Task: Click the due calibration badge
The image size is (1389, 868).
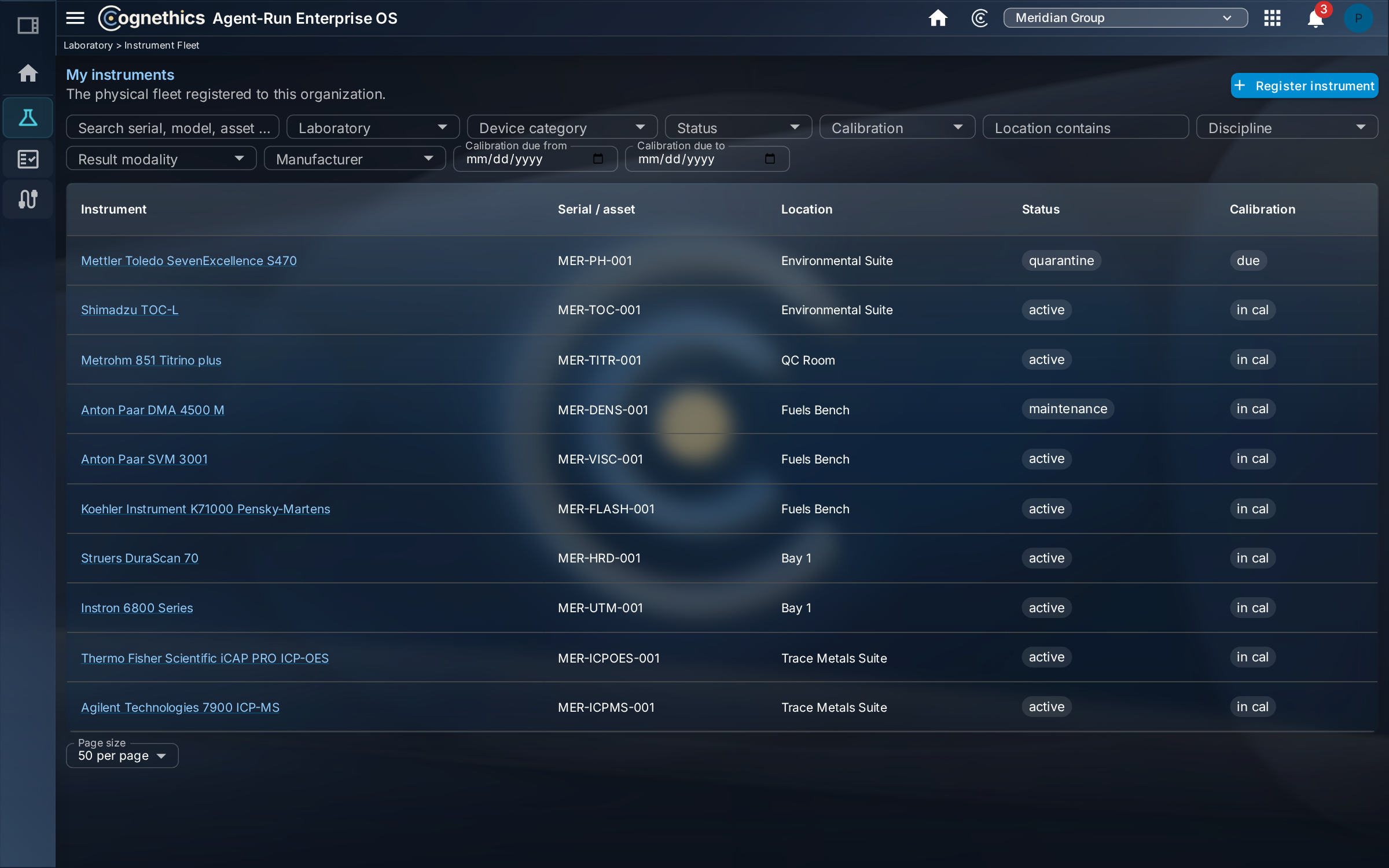Action: point(1248,260)
